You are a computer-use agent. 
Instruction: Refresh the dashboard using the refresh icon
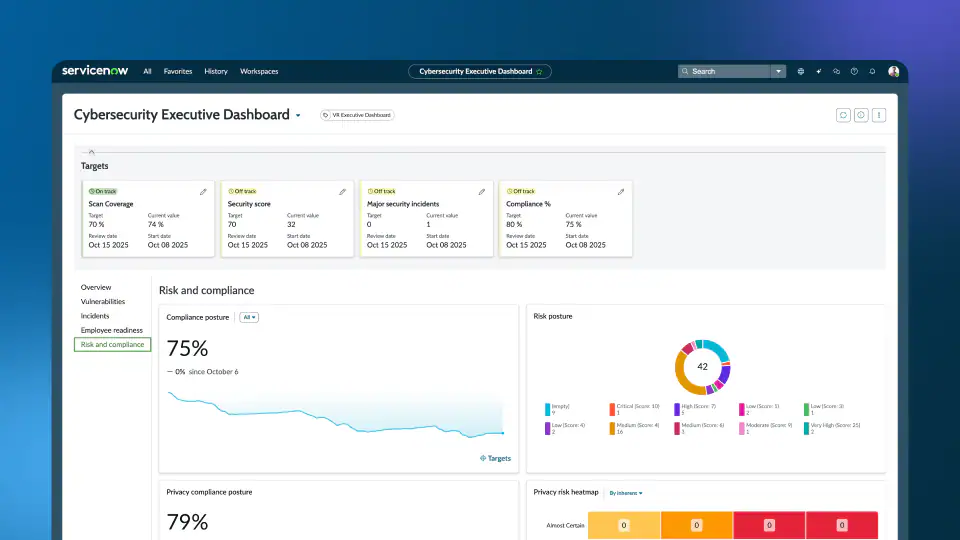point(843,115)
